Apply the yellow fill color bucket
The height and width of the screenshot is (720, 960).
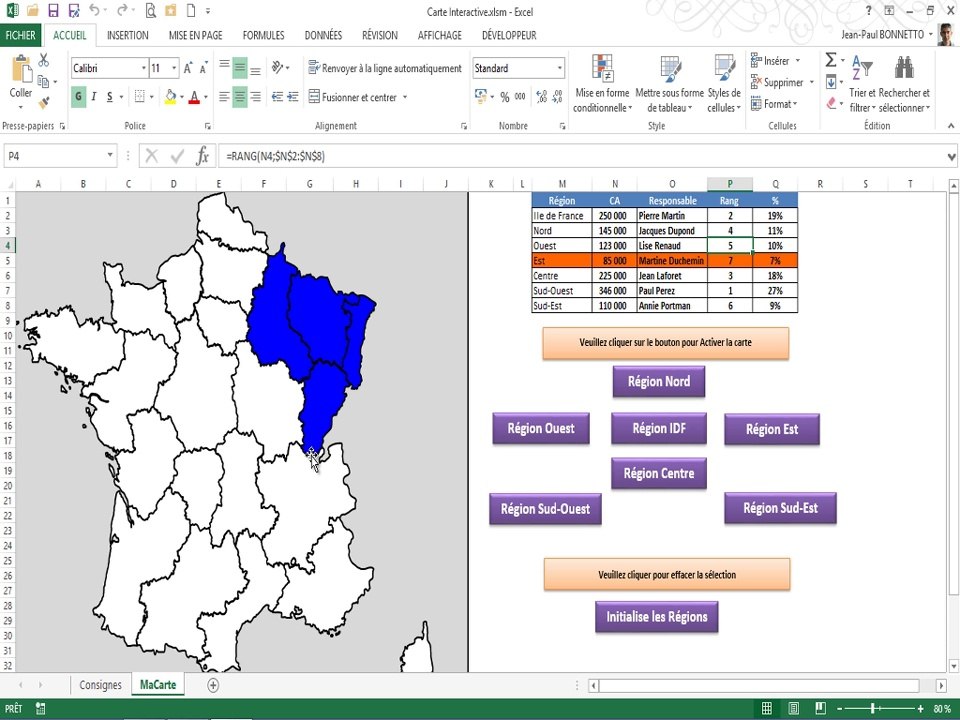[171, 97]
